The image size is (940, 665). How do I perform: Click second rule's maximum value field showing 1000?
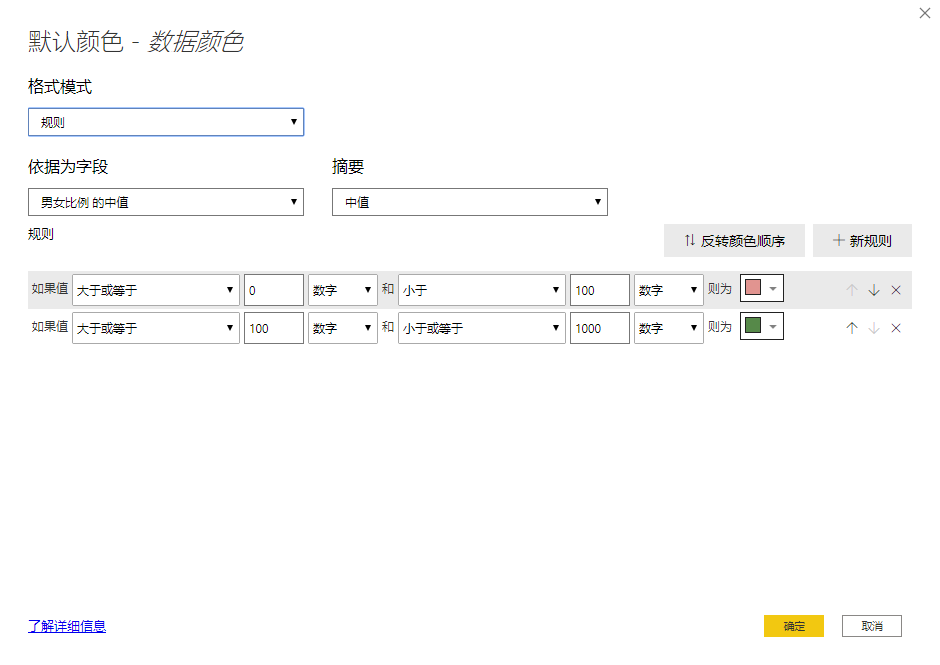click(599, 328)
